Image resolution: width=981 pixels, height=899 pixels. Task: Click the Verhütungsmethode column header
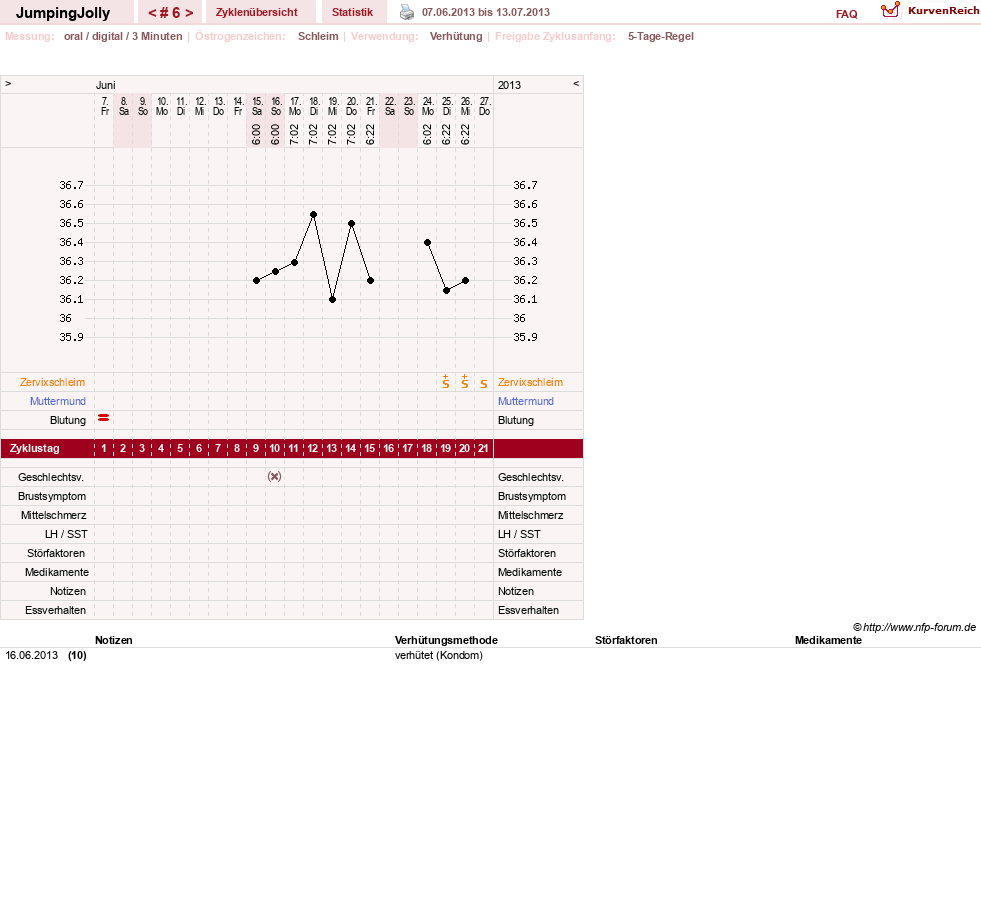[x=446, y=640]
